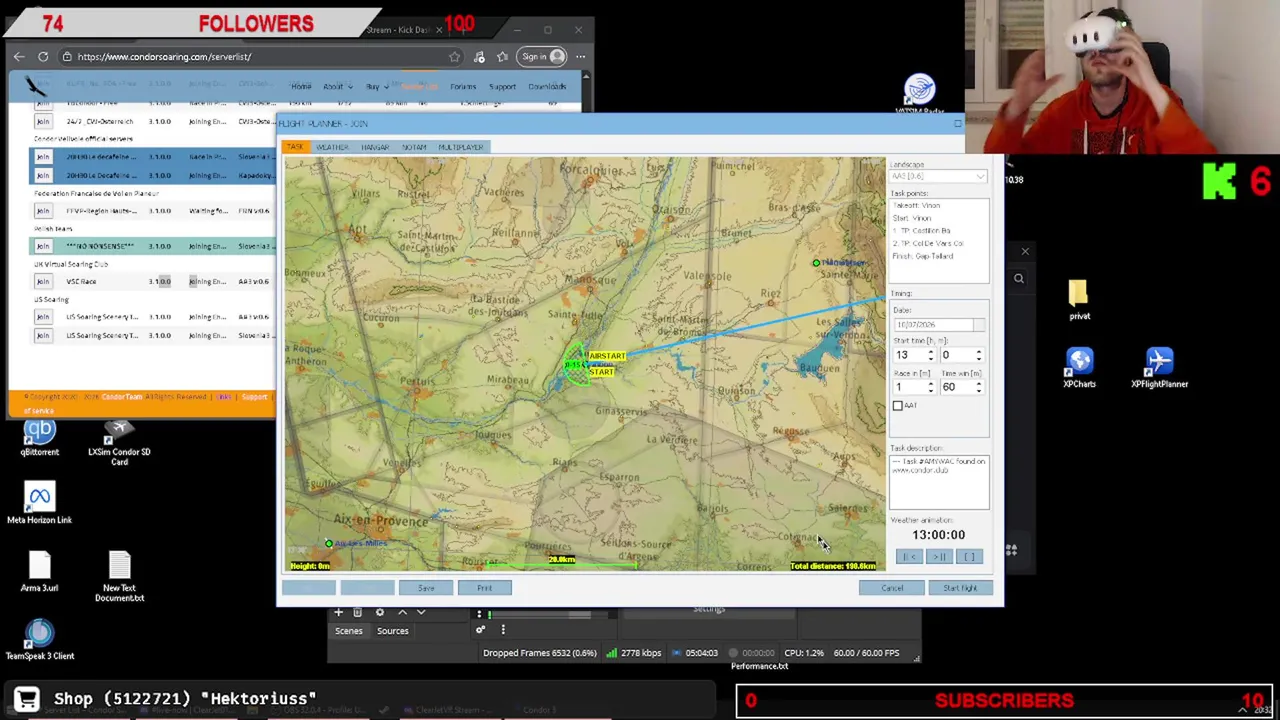Open the browser more options menu
Image resolution: width=1280 pixels, height=720 pixels.
581,57
